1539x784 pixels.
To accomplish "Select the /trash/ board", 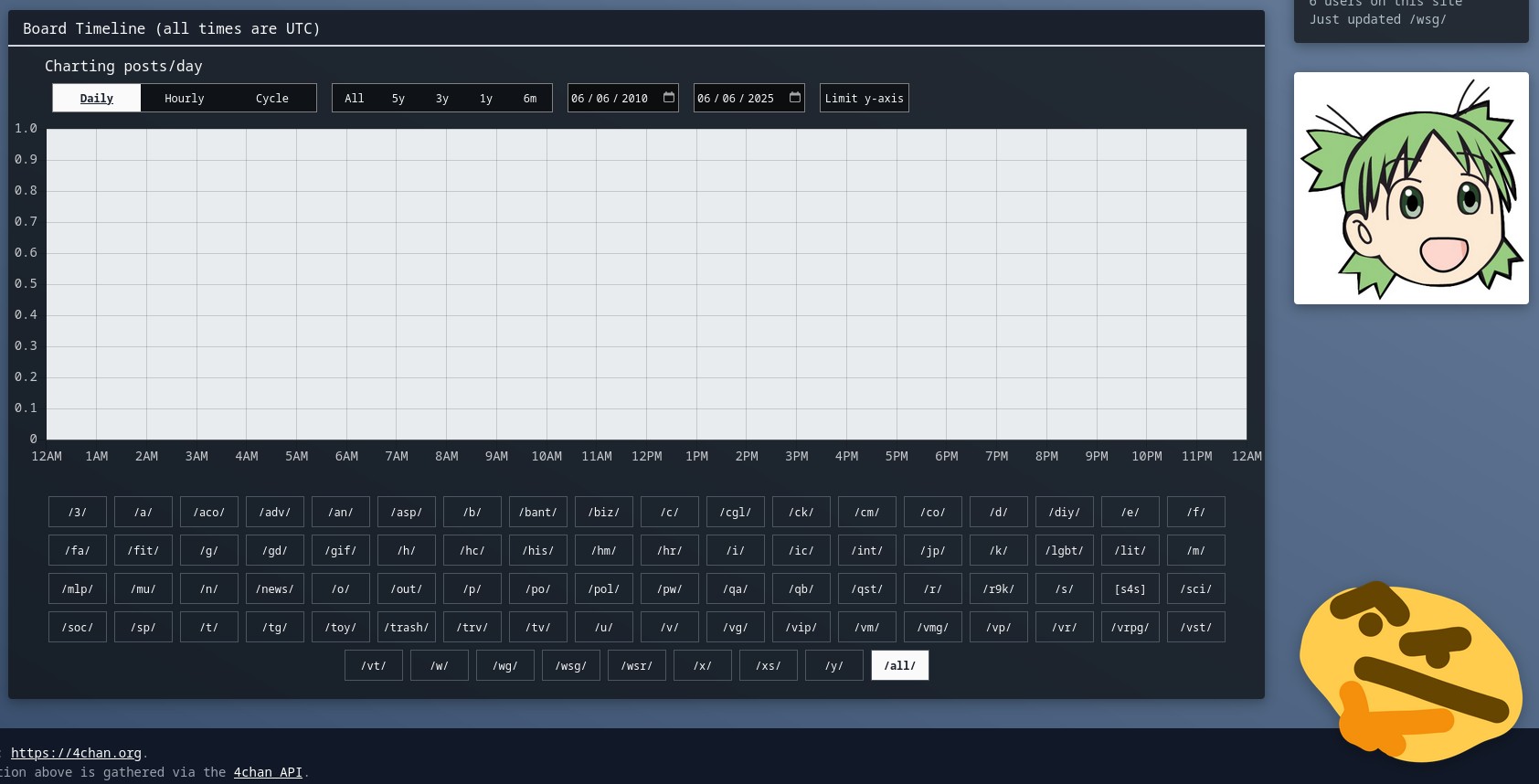I will 407,627.
